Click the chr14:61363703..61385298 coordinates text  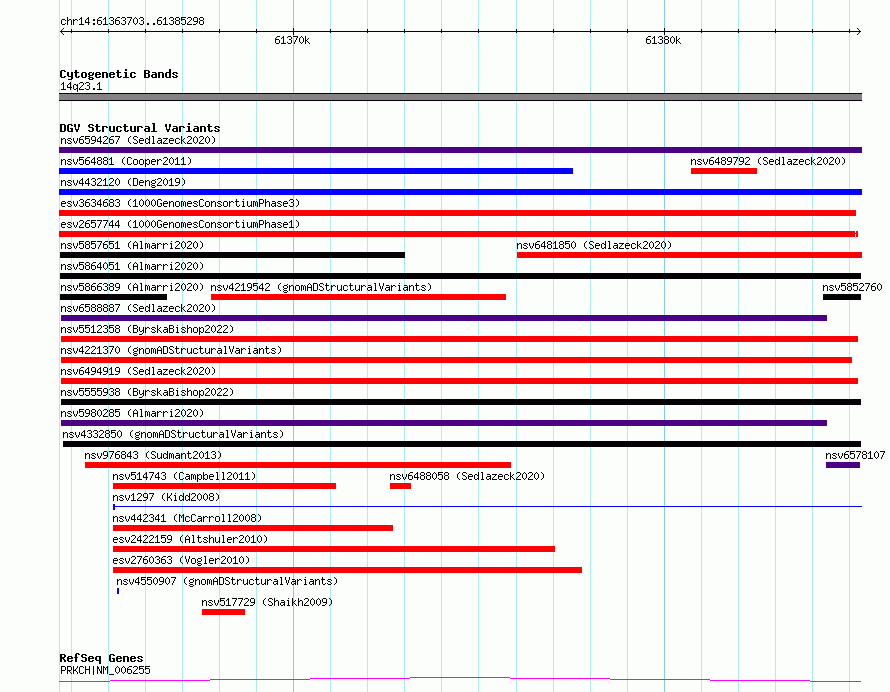pyautogui.click(x=132, y=22)
